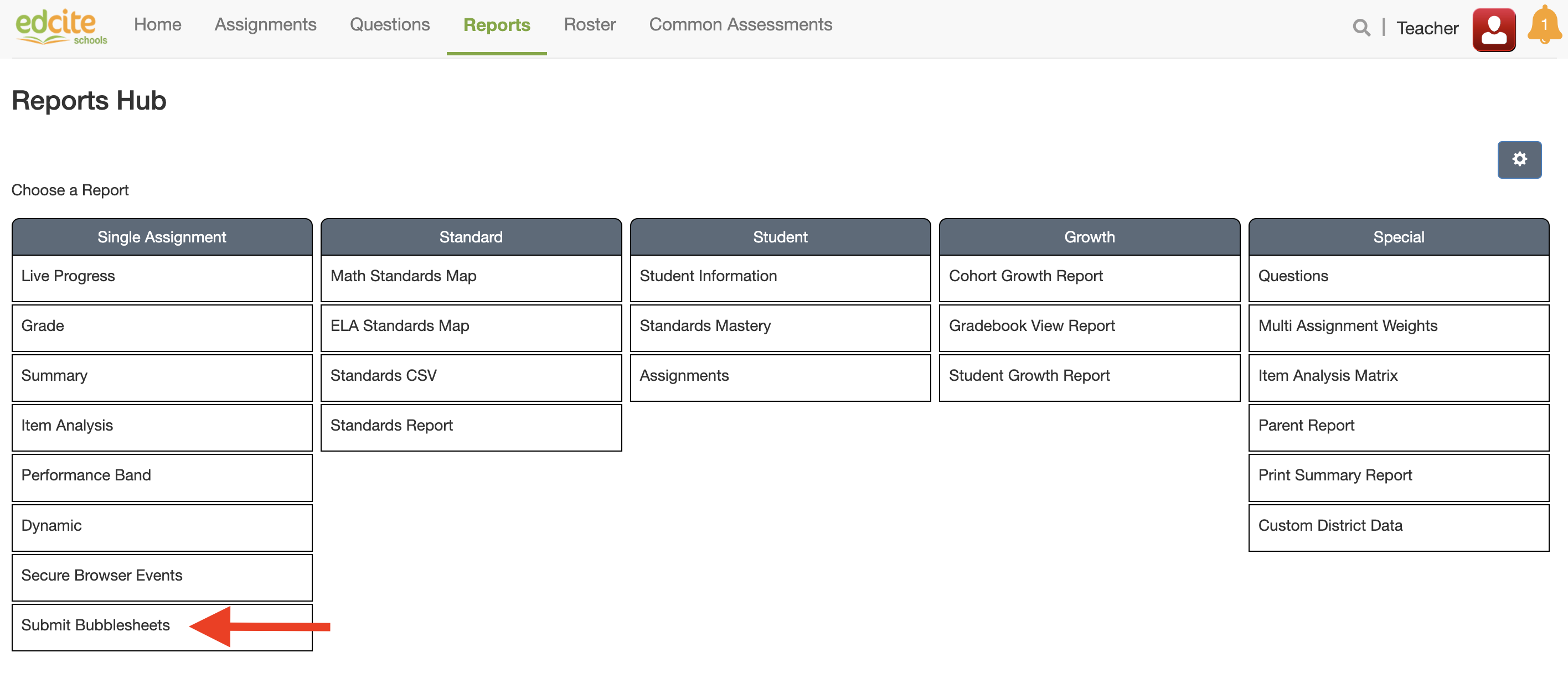Click the red Teacher profile icon
This screenshot has width=1568, height=673.
[1494, 28]
